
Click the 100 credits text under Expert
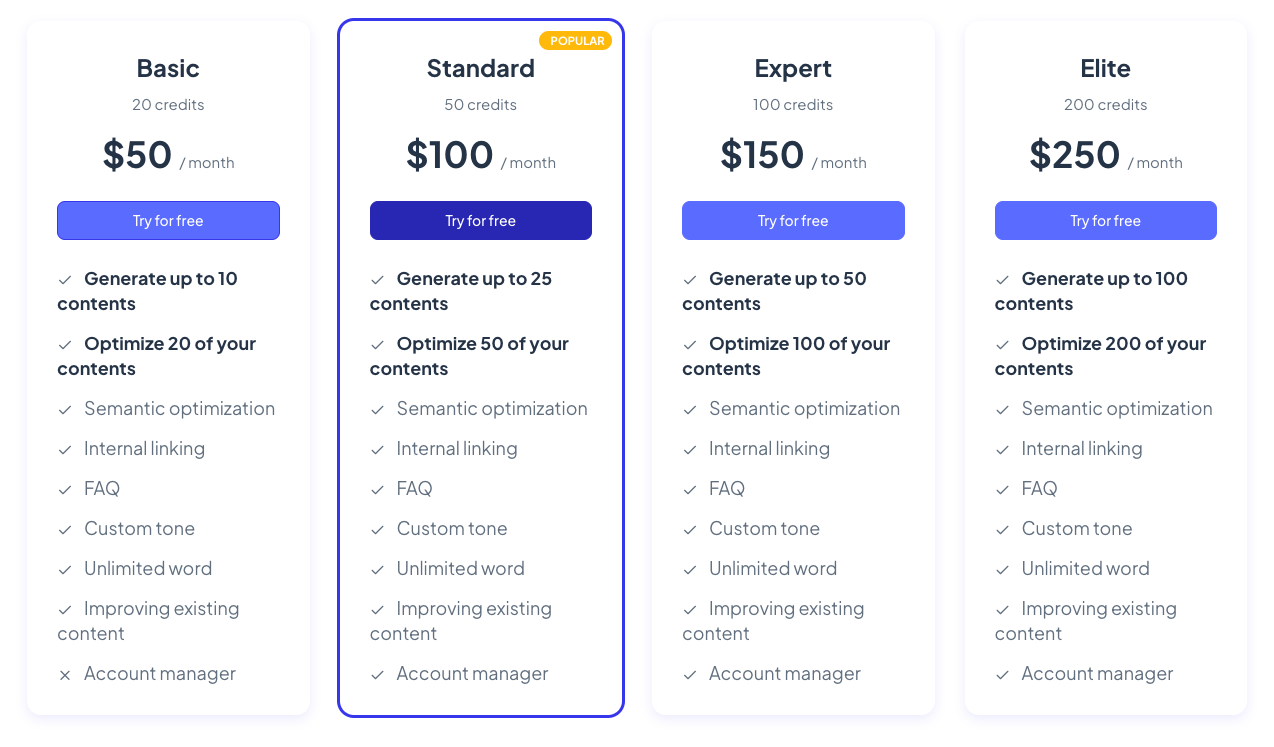(x=793, y=105)
